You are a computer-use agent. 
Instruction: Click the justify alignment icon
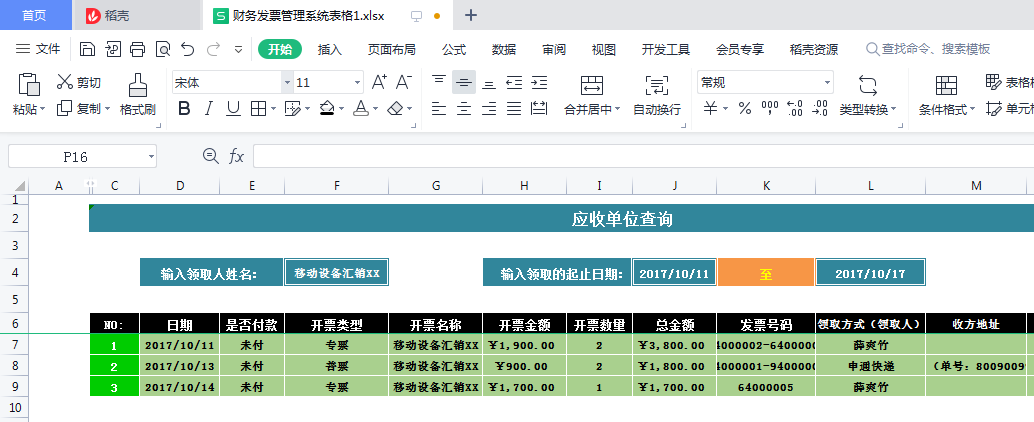(x=514, y=109)
